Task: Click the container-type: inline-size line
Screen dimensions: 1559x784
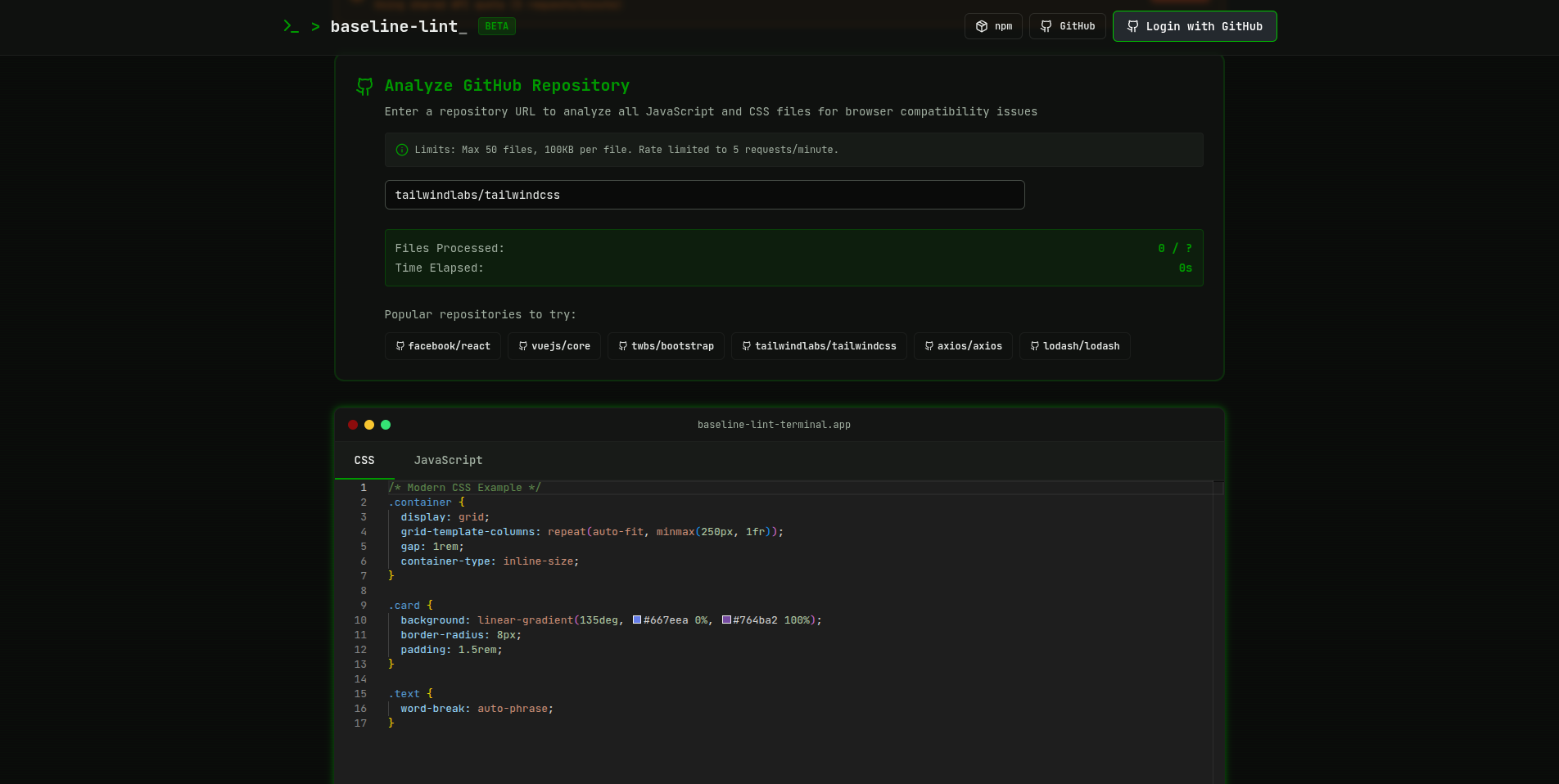Action: click(490, 561)
